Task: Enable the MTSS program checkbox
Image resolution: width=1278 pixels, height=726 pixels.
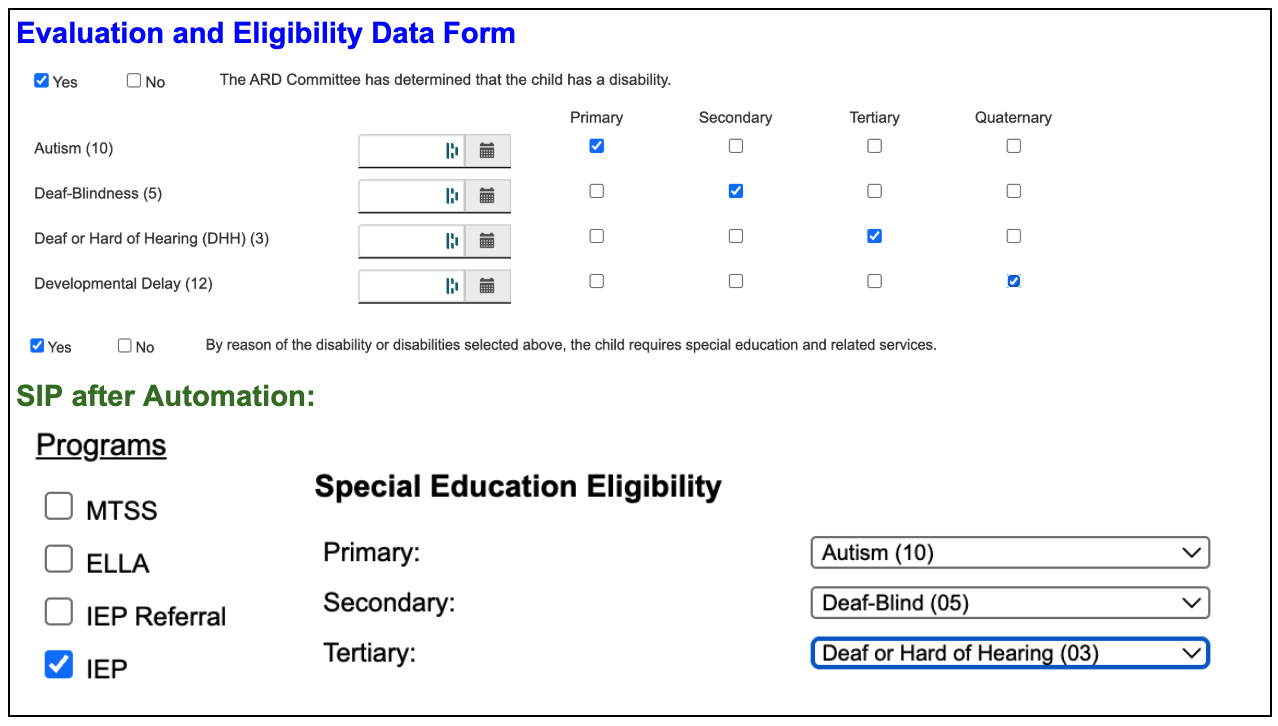Action: pos(59,507)
